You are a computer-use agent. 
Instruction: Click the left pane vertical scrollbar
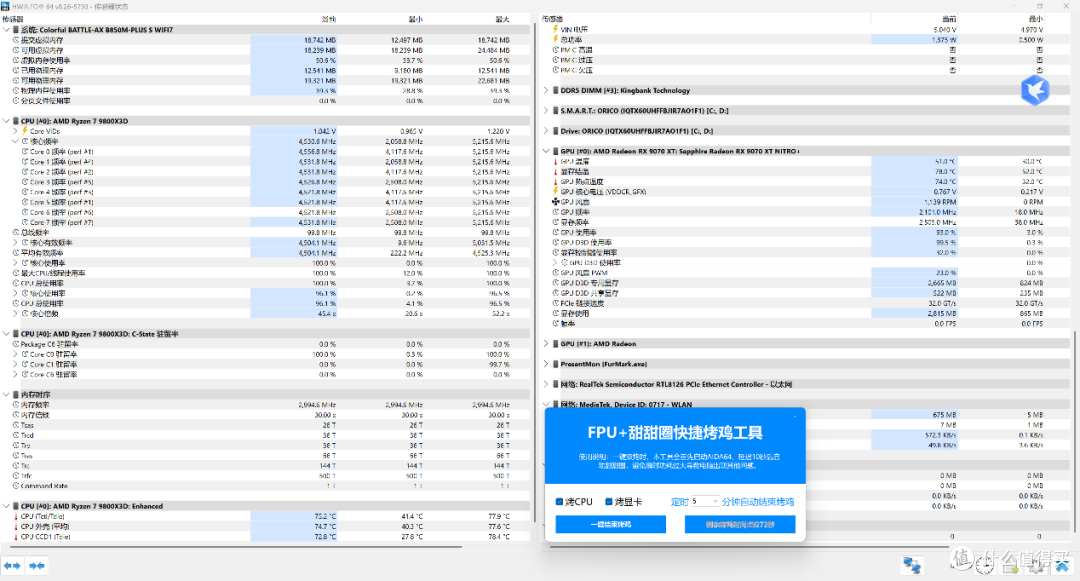[x=534, y=272]
